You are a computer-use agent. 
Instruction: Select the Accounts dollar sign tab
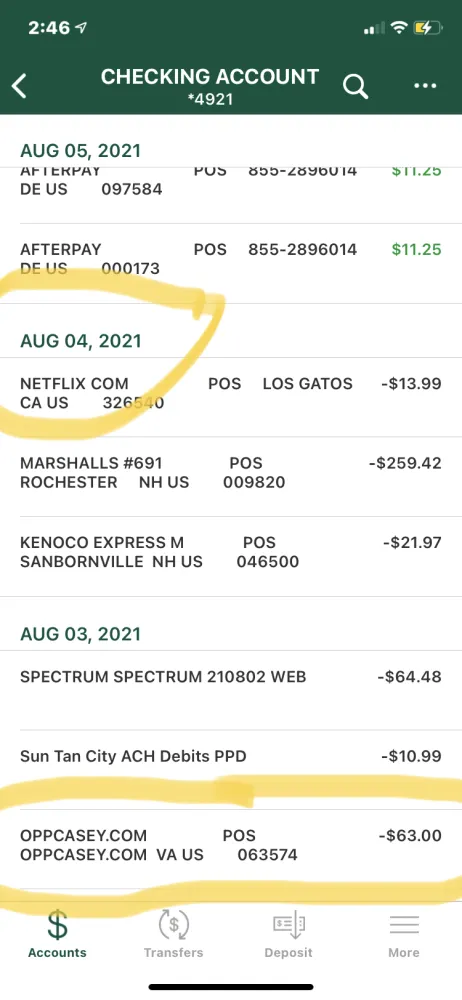pyautogui.click(x=57, y=934)
